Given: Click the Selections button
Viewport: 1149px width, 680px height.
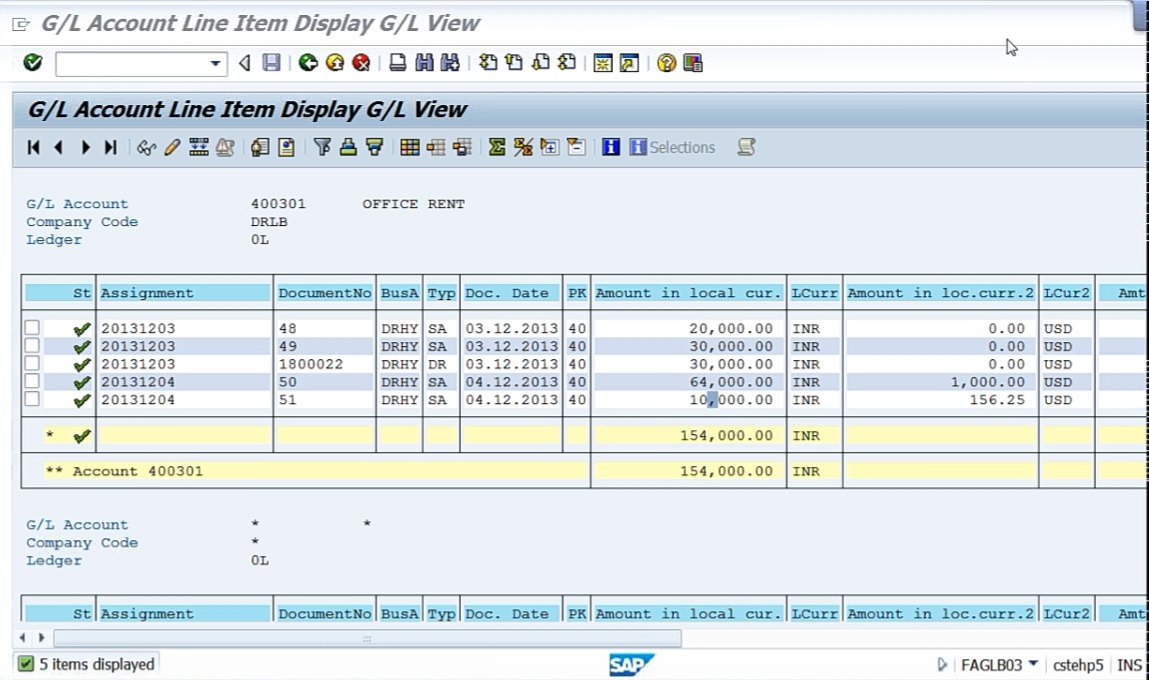Looking at the screenshot, I should pyautogui.click(x=672, y=147).
